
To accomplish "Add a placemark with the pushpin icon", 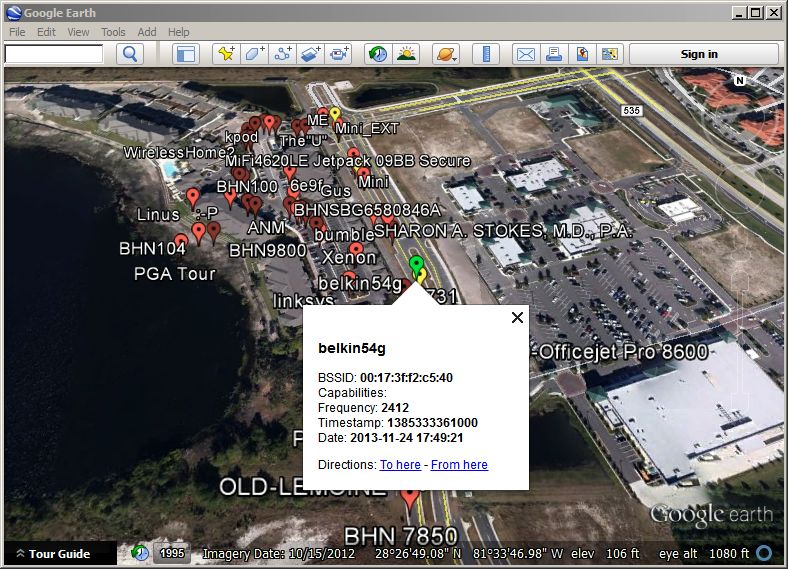I will (226, 54).
